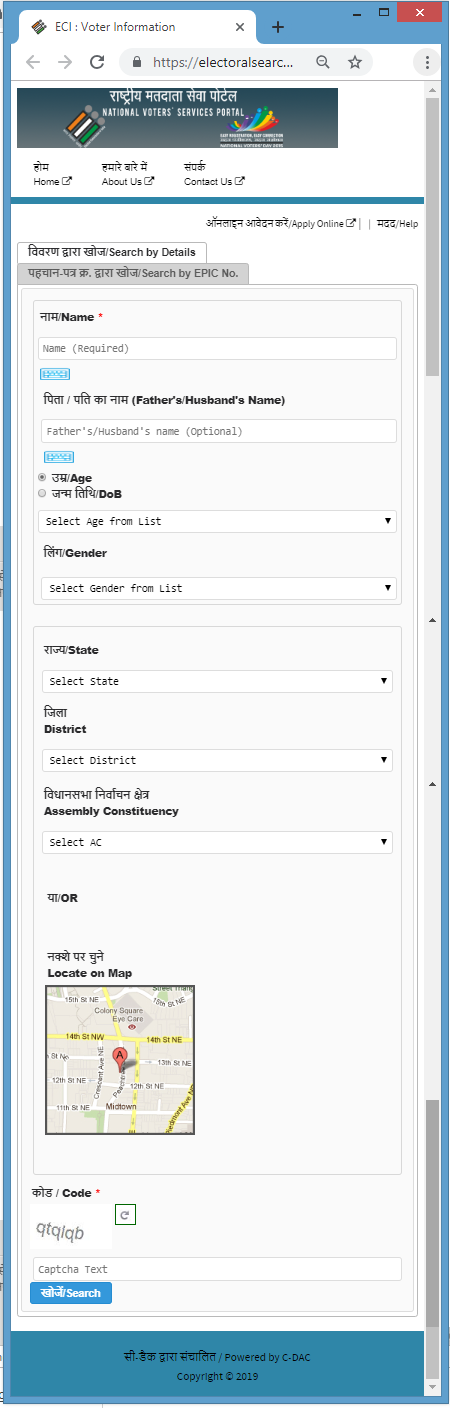Screen dimensions: 451x1408
Task: Bookmark this page with the star icon
Action: coord(354,62)
